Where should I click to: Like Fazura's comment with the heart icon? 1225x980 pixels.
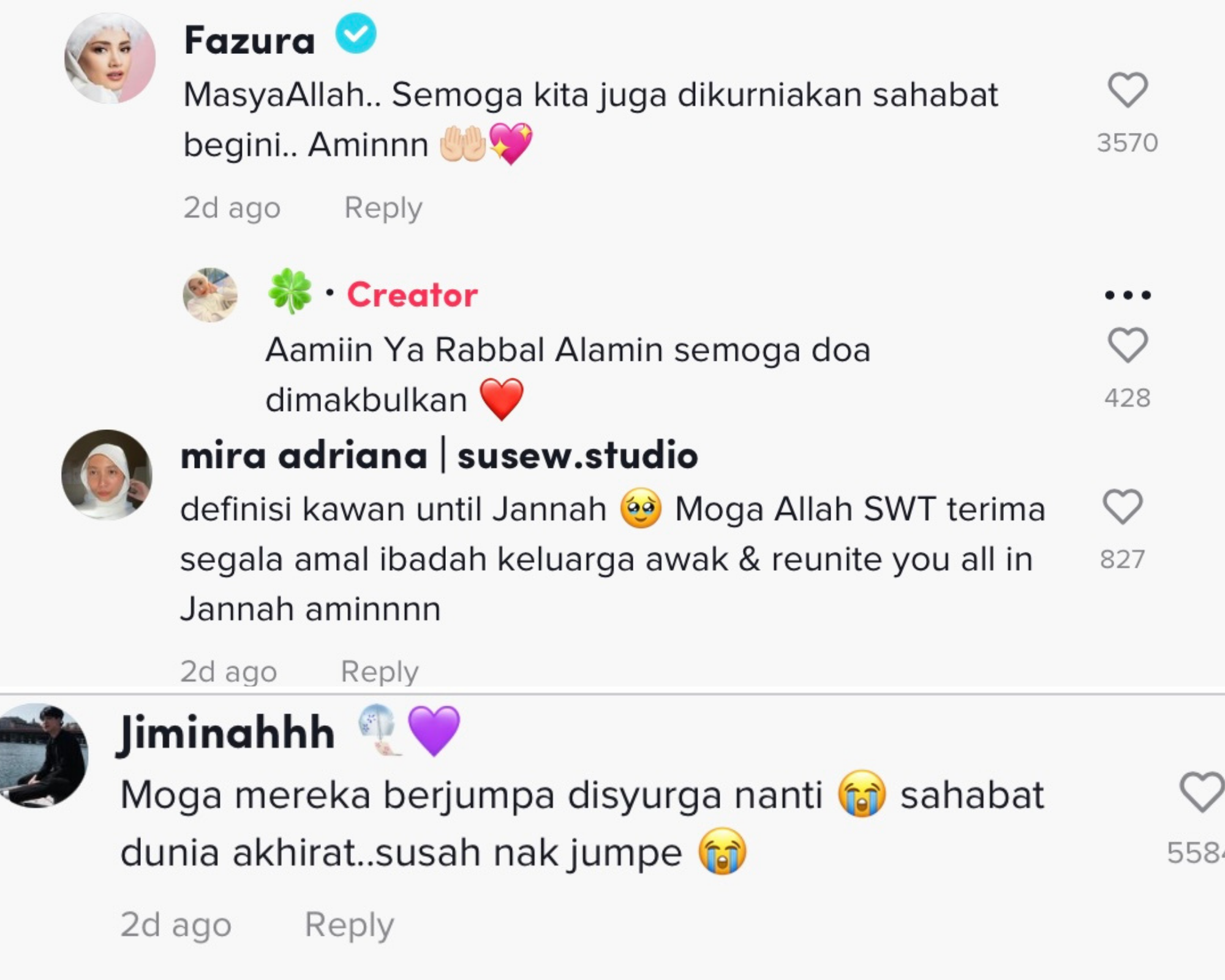click(x=1127, y=90)
